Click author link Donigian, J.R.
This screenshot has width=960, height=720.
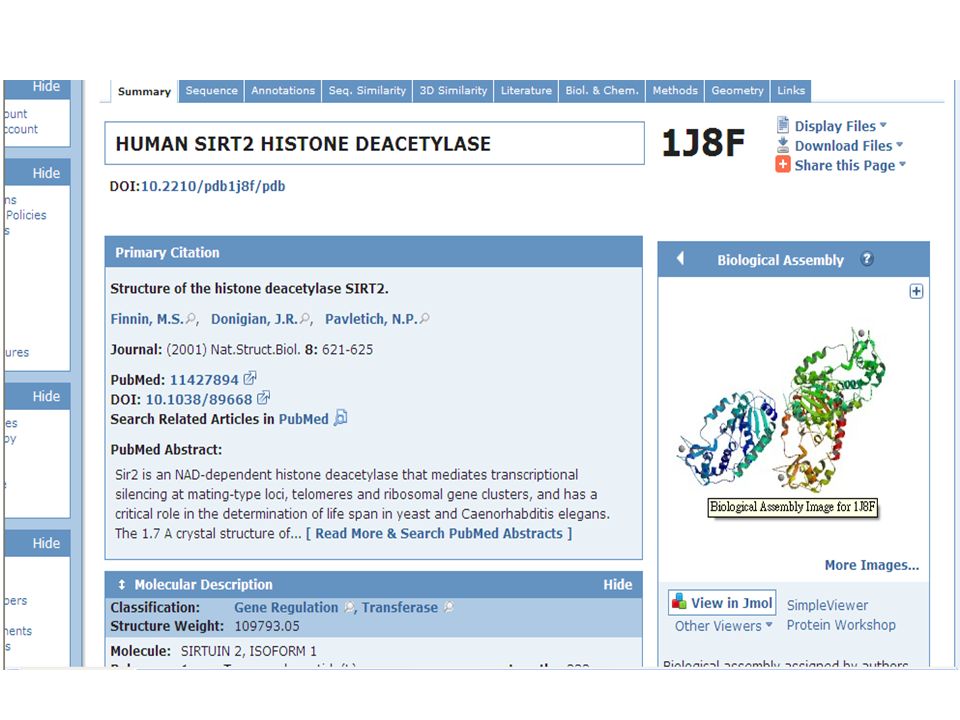pyautogui.click(x=254, y=319)
